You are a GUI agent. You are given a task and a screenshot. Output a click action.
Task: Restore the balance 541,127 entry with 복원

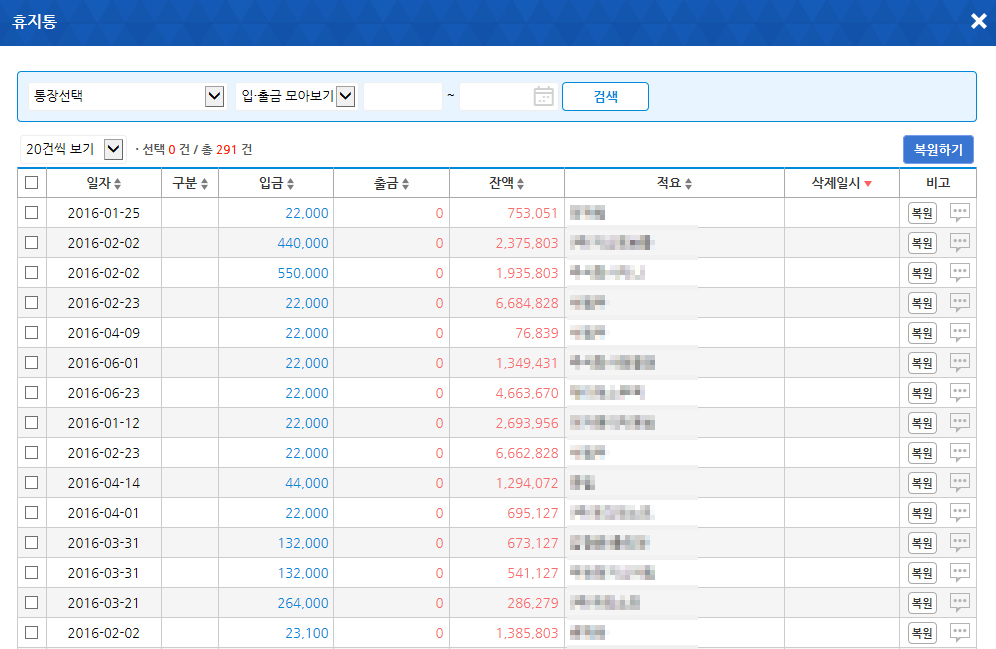point(922,573)
